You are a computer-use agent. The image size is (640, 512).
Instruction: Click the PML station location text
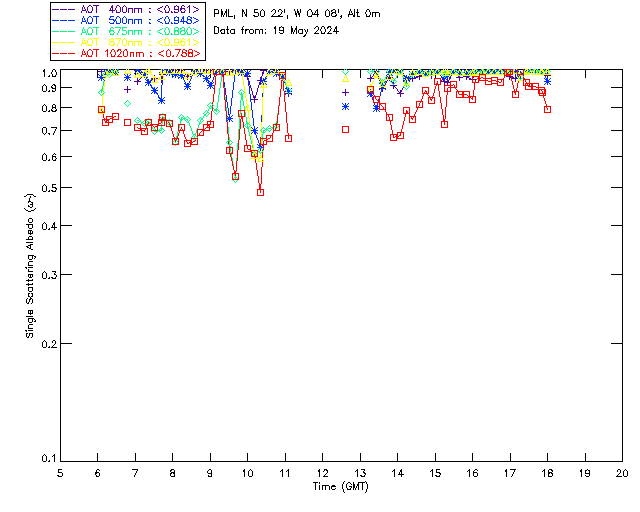297,14
